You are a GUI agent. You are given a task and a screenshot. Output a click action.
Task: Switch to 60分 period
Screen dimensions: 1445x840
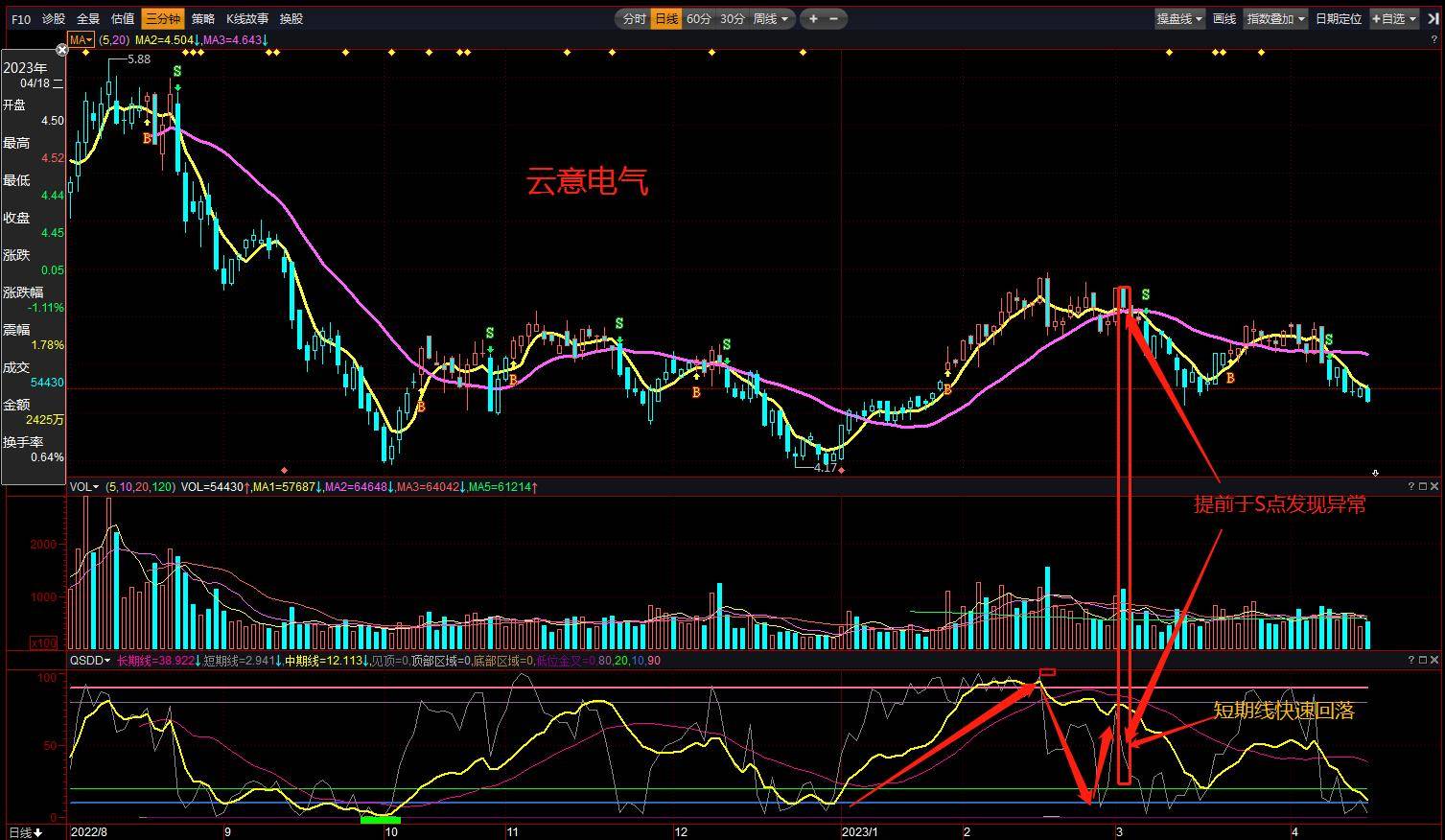coord(699,18)
